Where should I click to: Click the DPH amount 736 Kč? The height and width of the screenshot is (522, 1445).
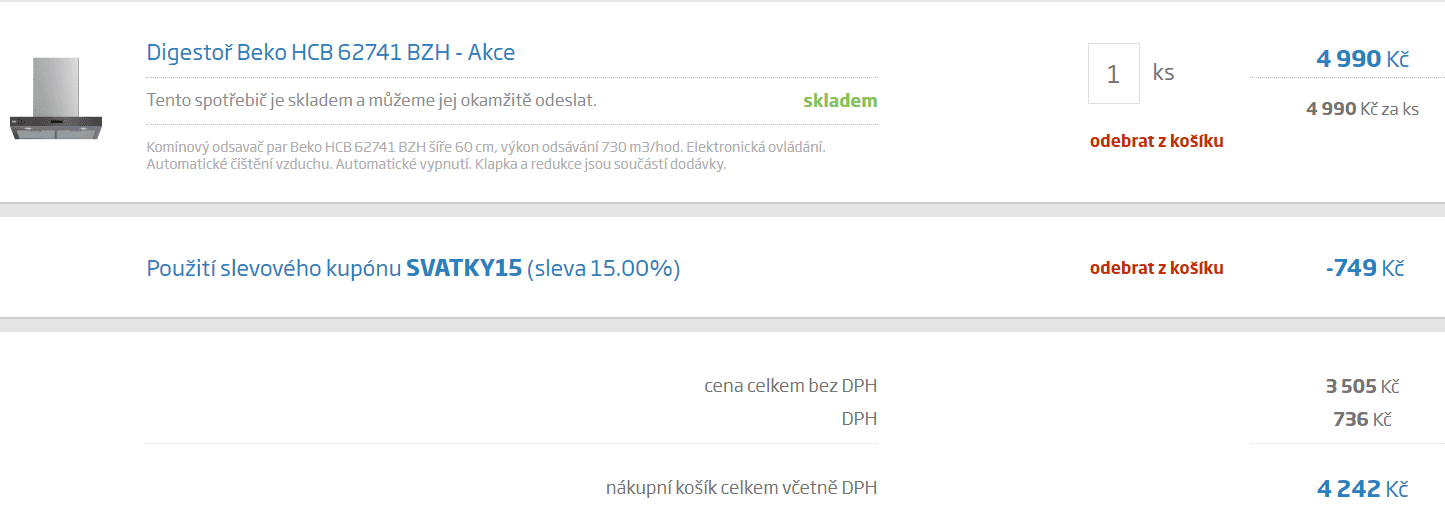[1362, 419]
